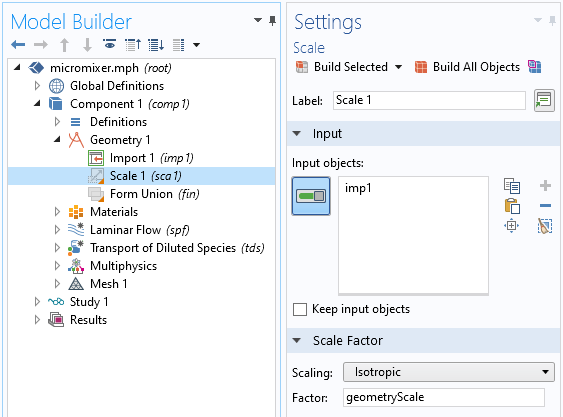This screenshot has height=417, width=563.
Task: Click the Show More Options eye icon
Action: coord(110,45)
